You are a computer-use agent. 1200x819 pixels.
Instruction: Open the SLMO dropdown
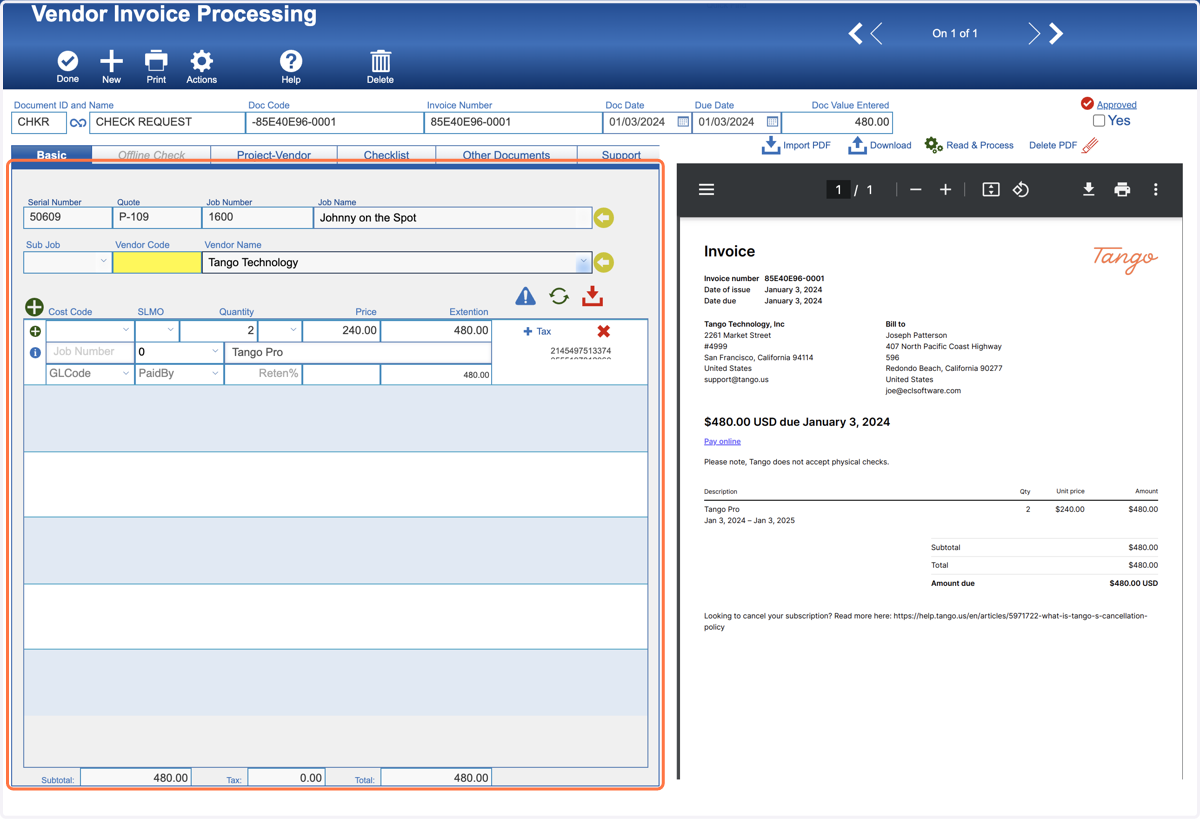(x=157, y=330)
